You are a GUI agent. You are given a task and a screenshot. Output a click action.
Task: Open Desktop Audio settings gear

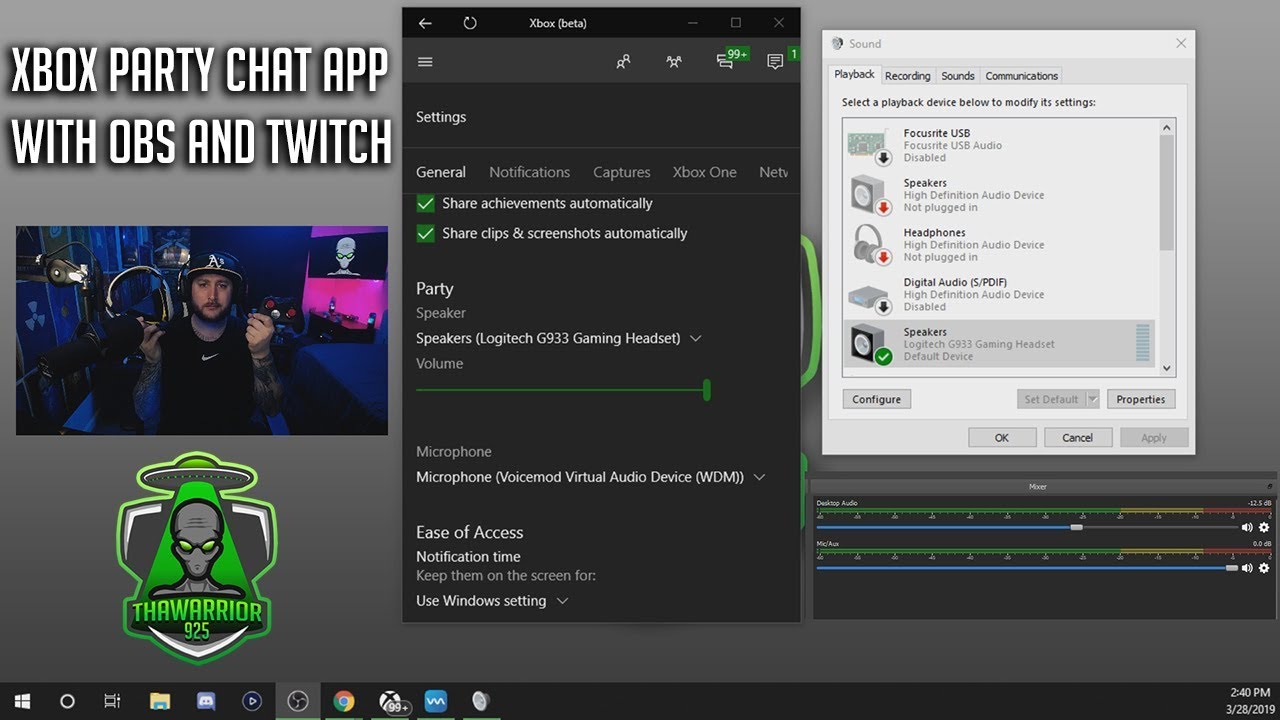[1264, 527]
